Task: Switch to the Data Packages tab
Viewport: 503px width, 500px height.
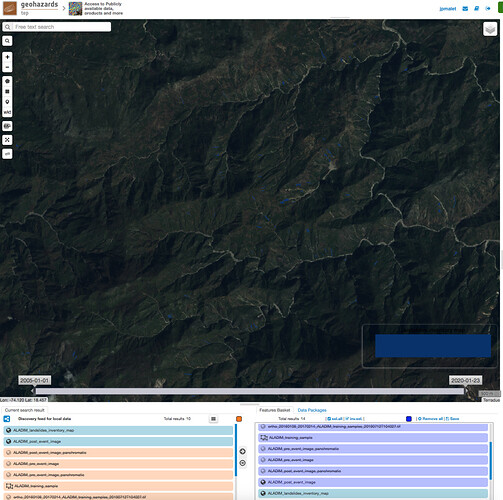Action: click(312, 410)
